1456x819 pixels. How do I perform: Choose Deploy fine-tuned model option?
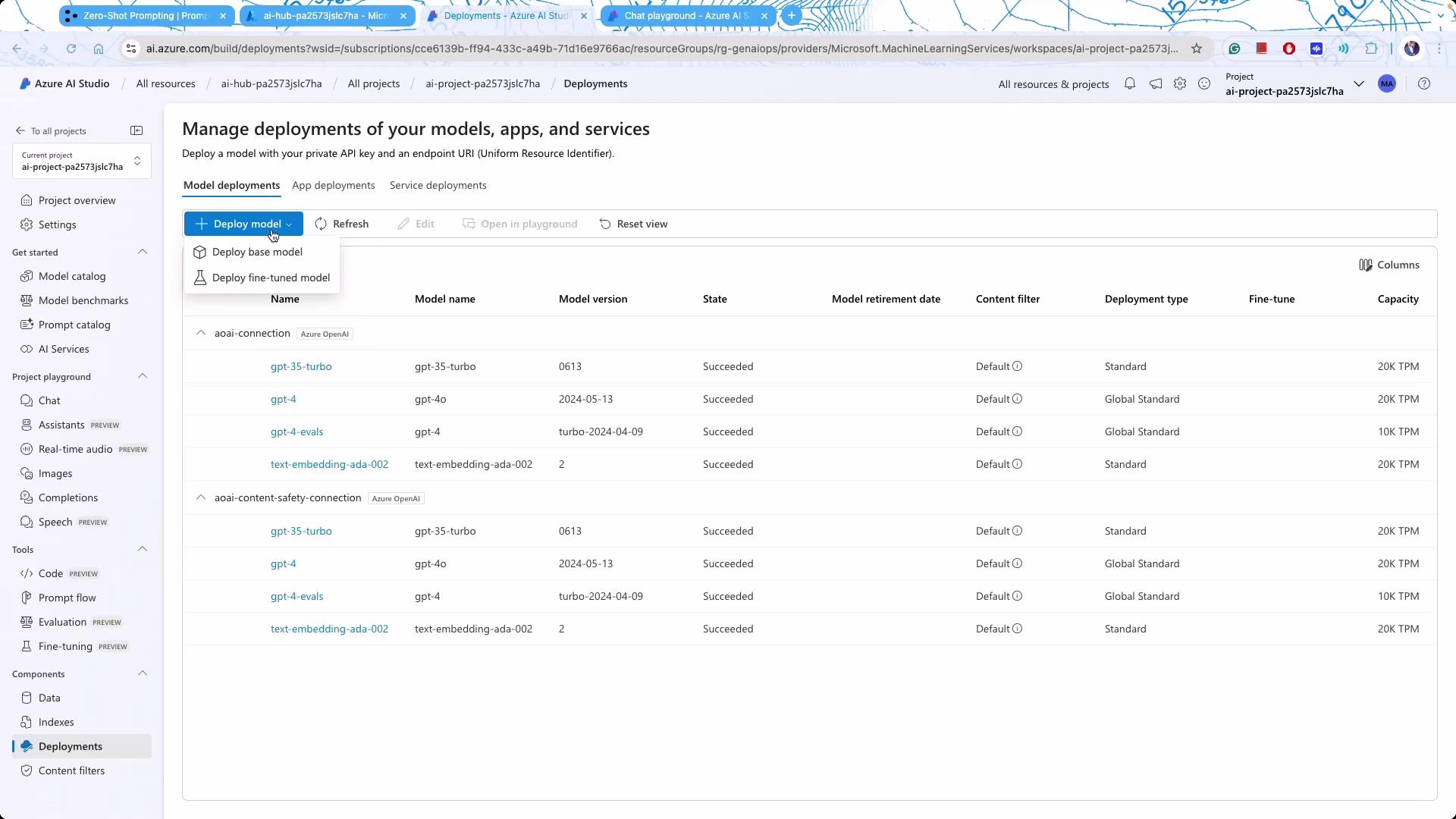point(271,278)
